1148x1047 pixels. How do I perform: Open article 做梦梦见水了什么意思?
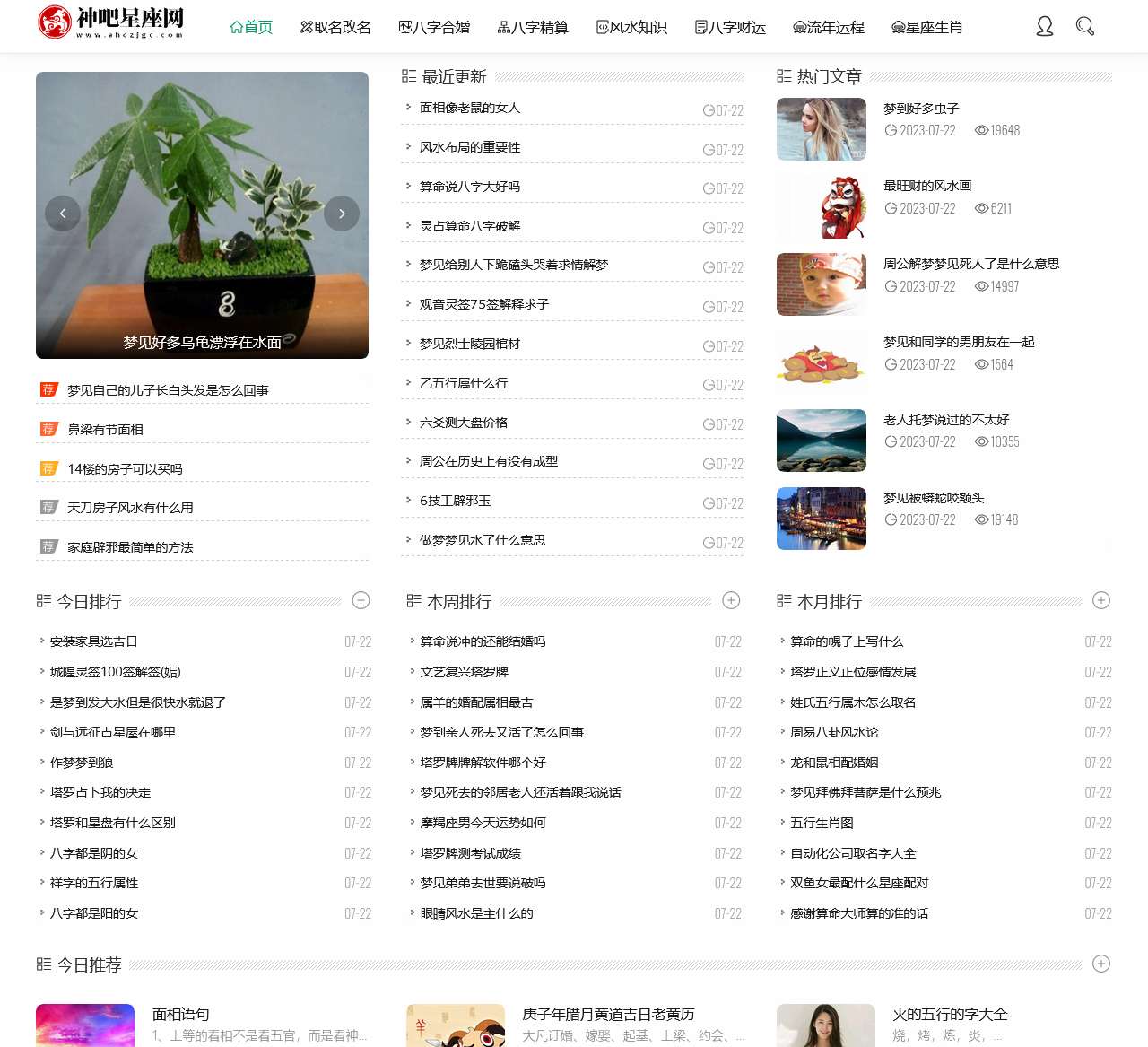pos(483,540)
